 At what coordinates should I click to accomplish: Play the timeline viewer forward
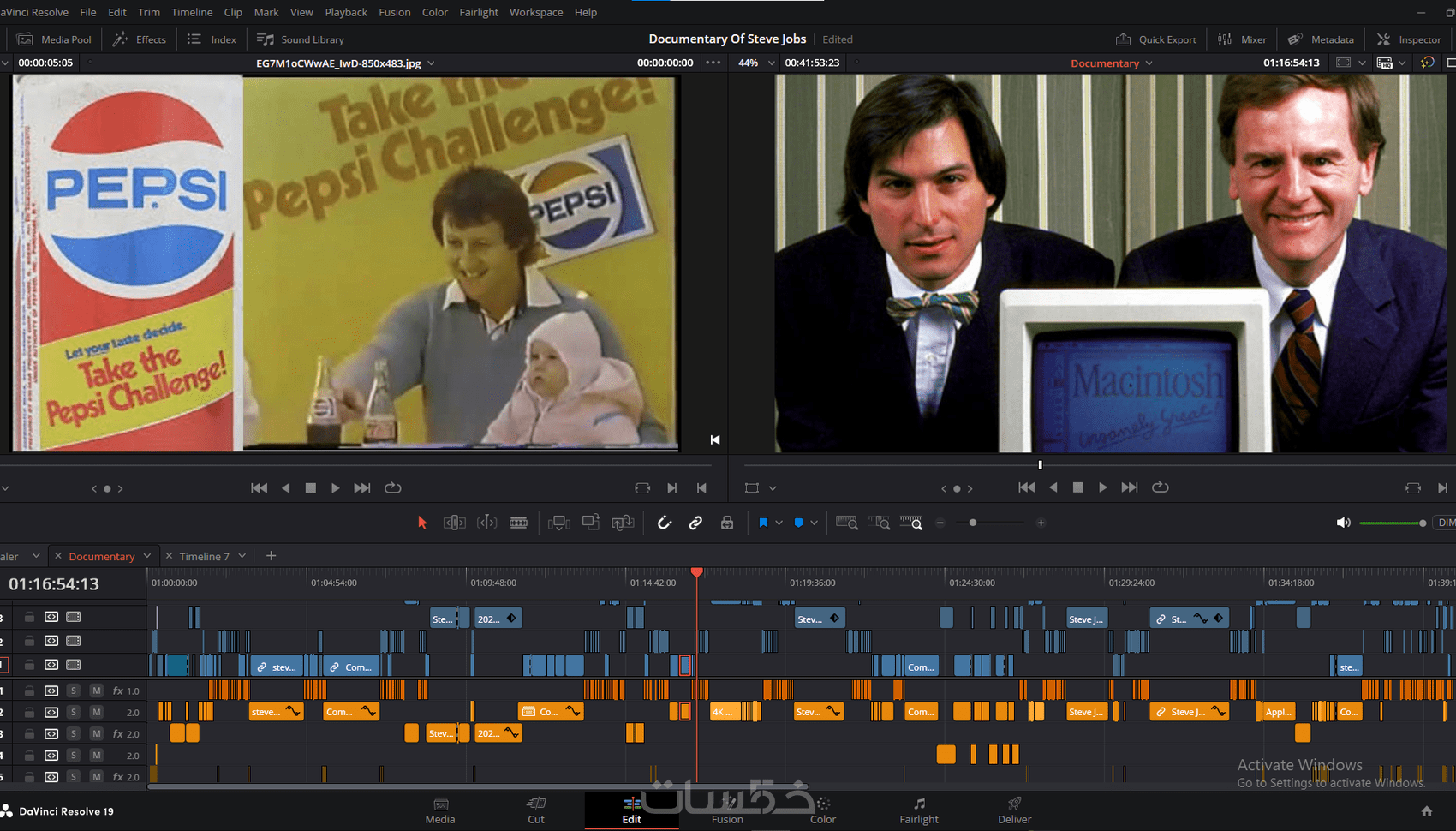[1103, 487]
